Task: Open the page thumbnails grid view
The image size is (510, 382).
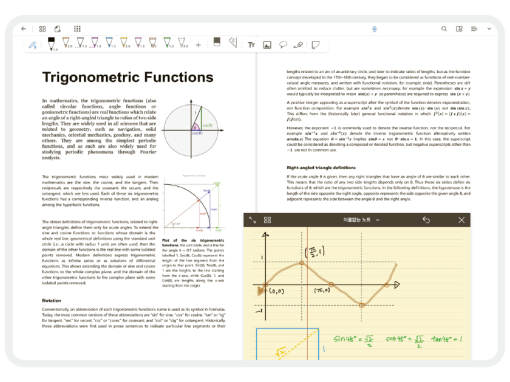Action: (42, 29)
